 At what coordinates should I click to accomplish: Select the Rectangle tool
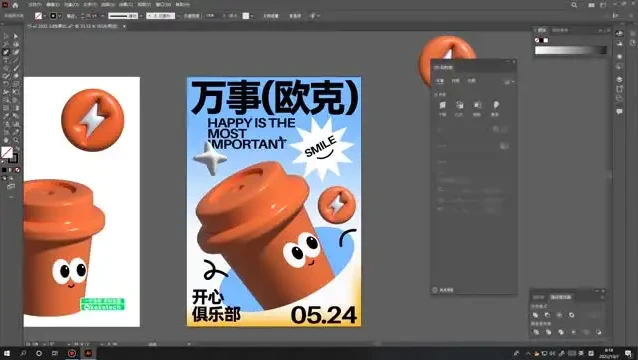pyautogui.click(x=6, y=68)
